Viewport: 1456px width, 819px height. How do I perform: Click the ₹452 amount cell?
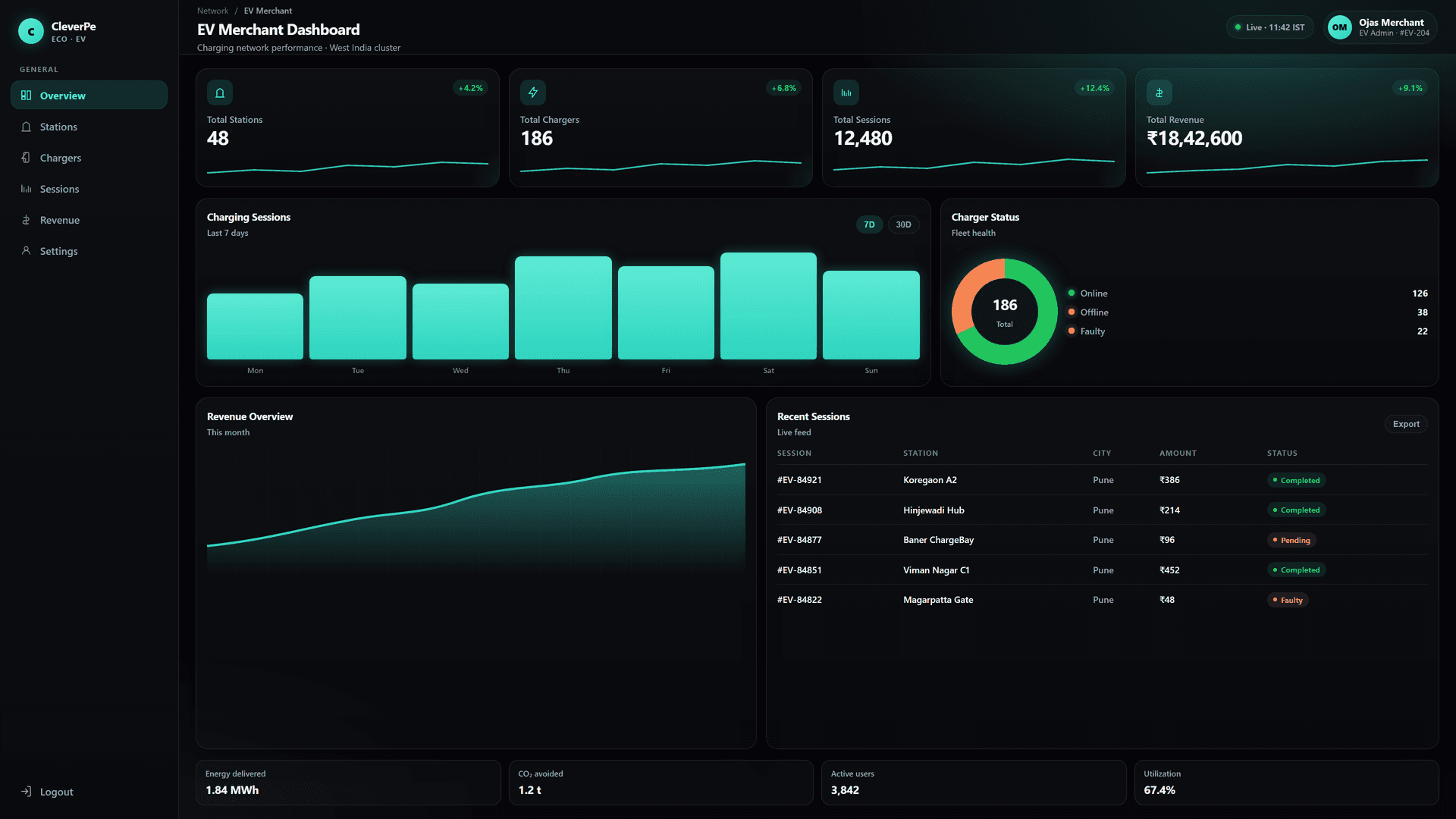click(x=1169, y=570)
